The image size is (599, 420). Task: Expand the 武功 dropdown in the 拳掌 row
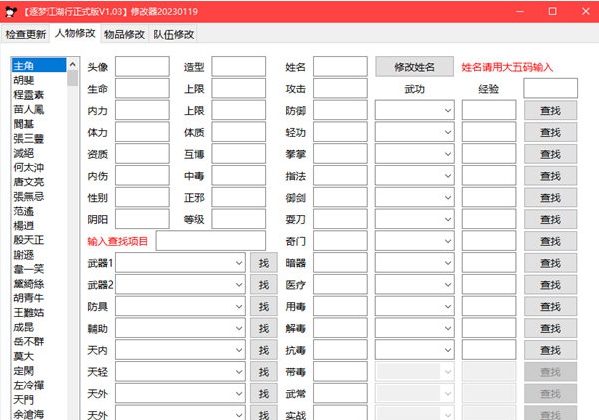[415, 154]
